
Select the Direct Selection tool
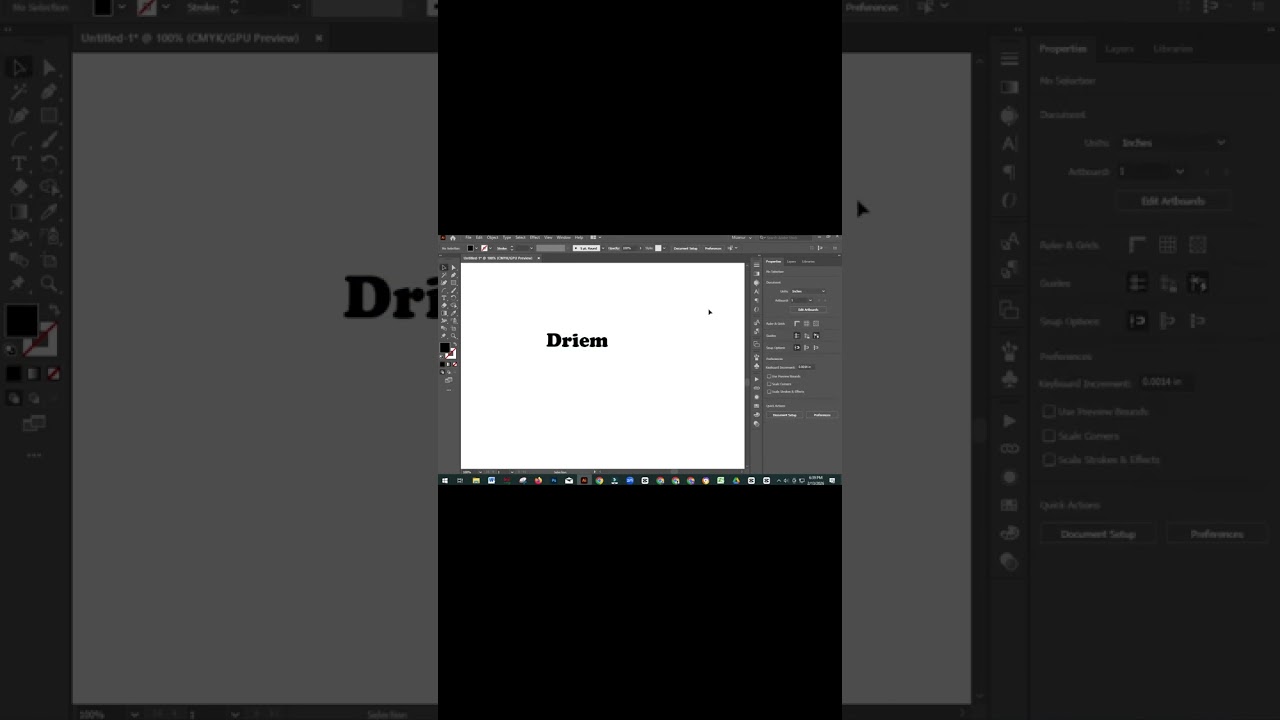click(x=453, y=267)
